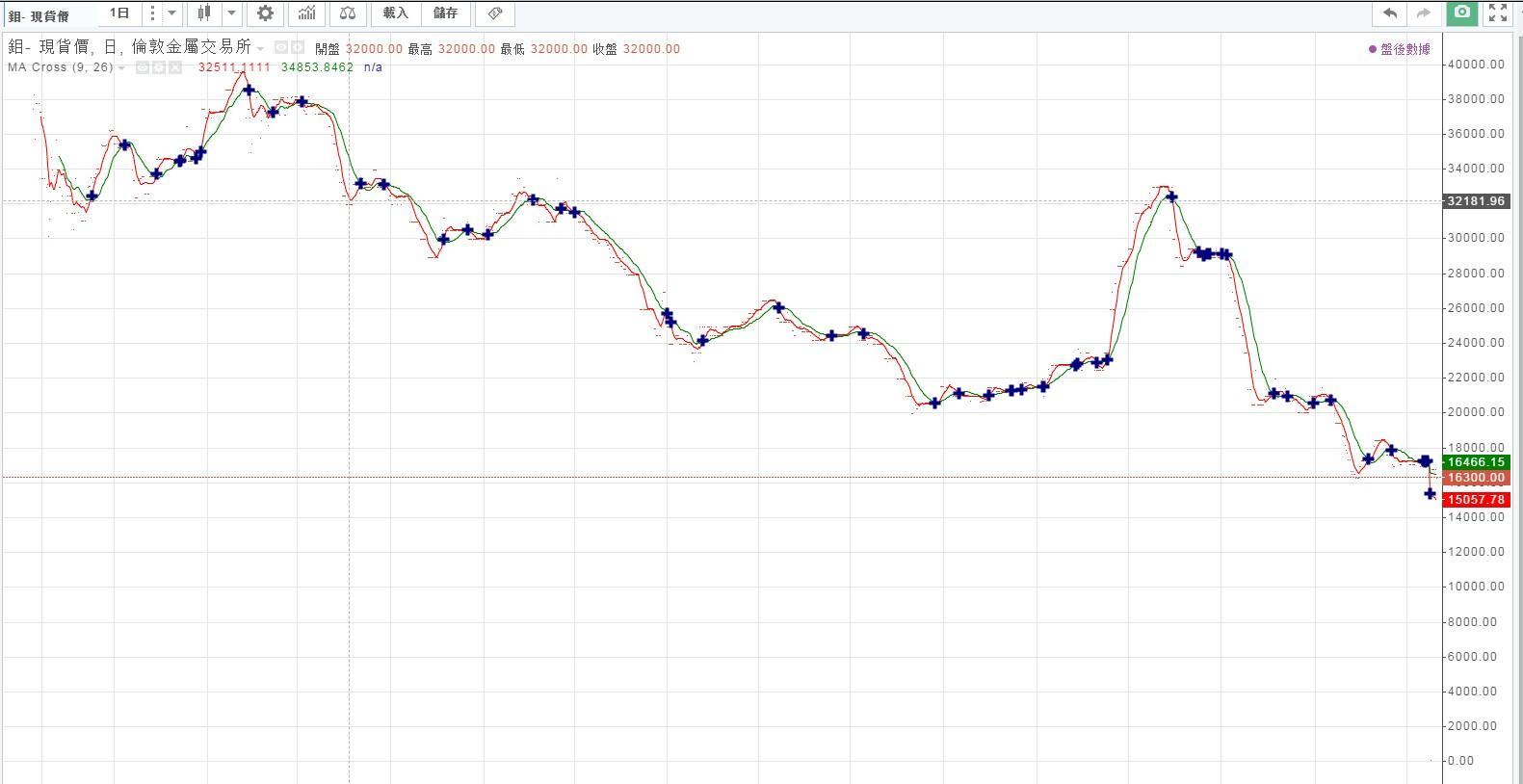Click the 0.00 price axis label
The height and width of the screenshot is (784, 1523).
(x=1460, y=761)
